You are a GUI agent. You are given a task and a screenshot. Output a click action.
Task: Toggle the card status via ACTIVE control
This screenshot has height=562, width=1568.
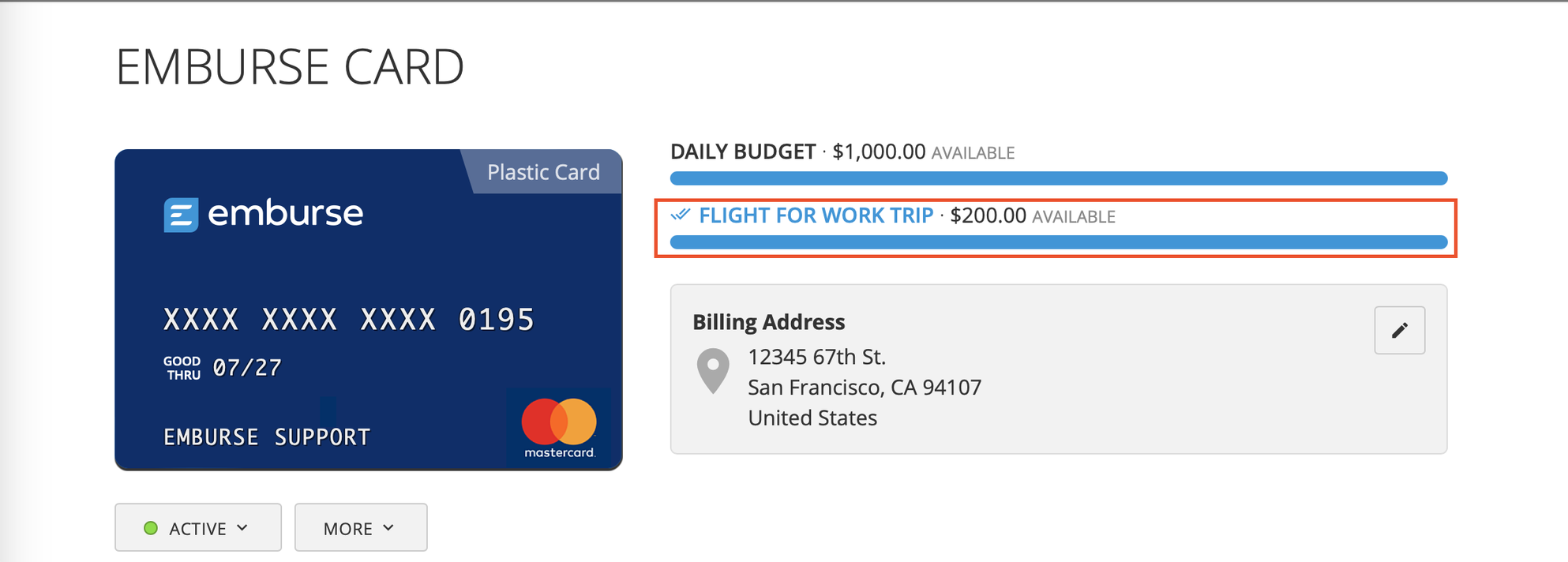(197, 527)
